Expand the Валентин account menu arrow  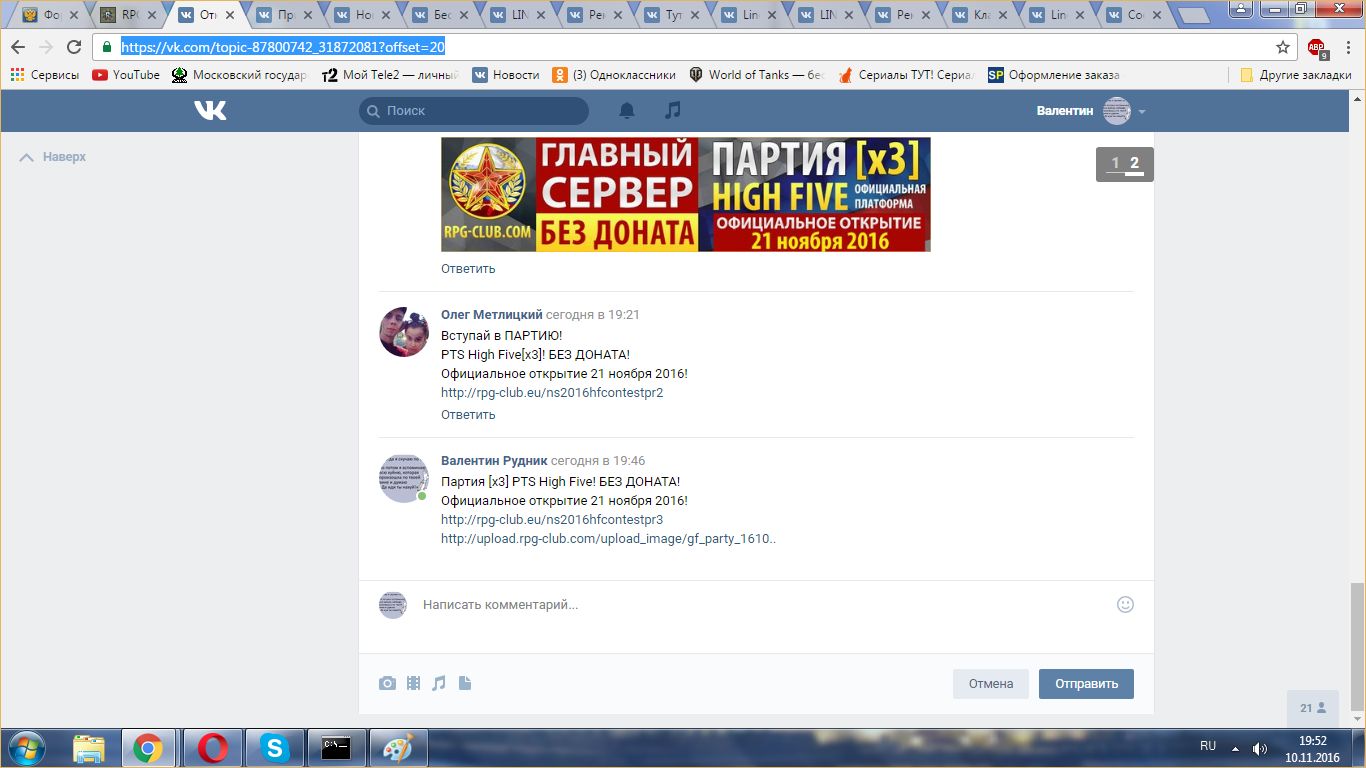point(1142,112)
